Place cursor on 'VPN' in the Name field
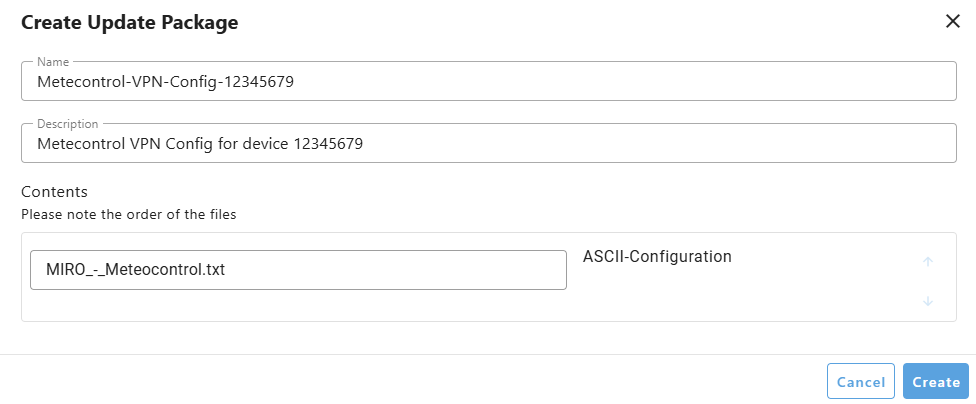This screenshot has height=404, width=976. click(148, 82)
